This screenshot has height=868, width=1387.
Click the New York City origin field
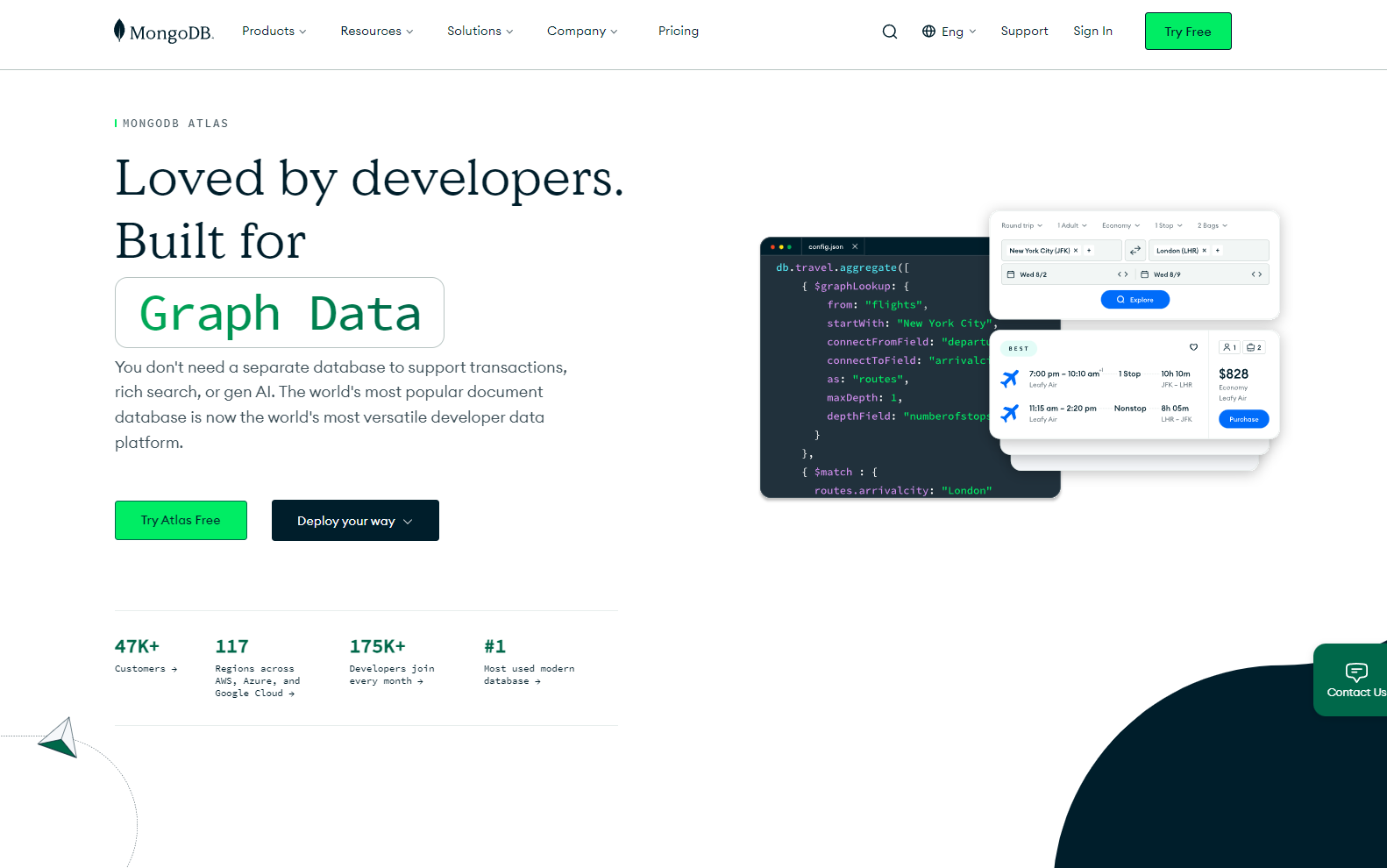tap(1062, 251)
